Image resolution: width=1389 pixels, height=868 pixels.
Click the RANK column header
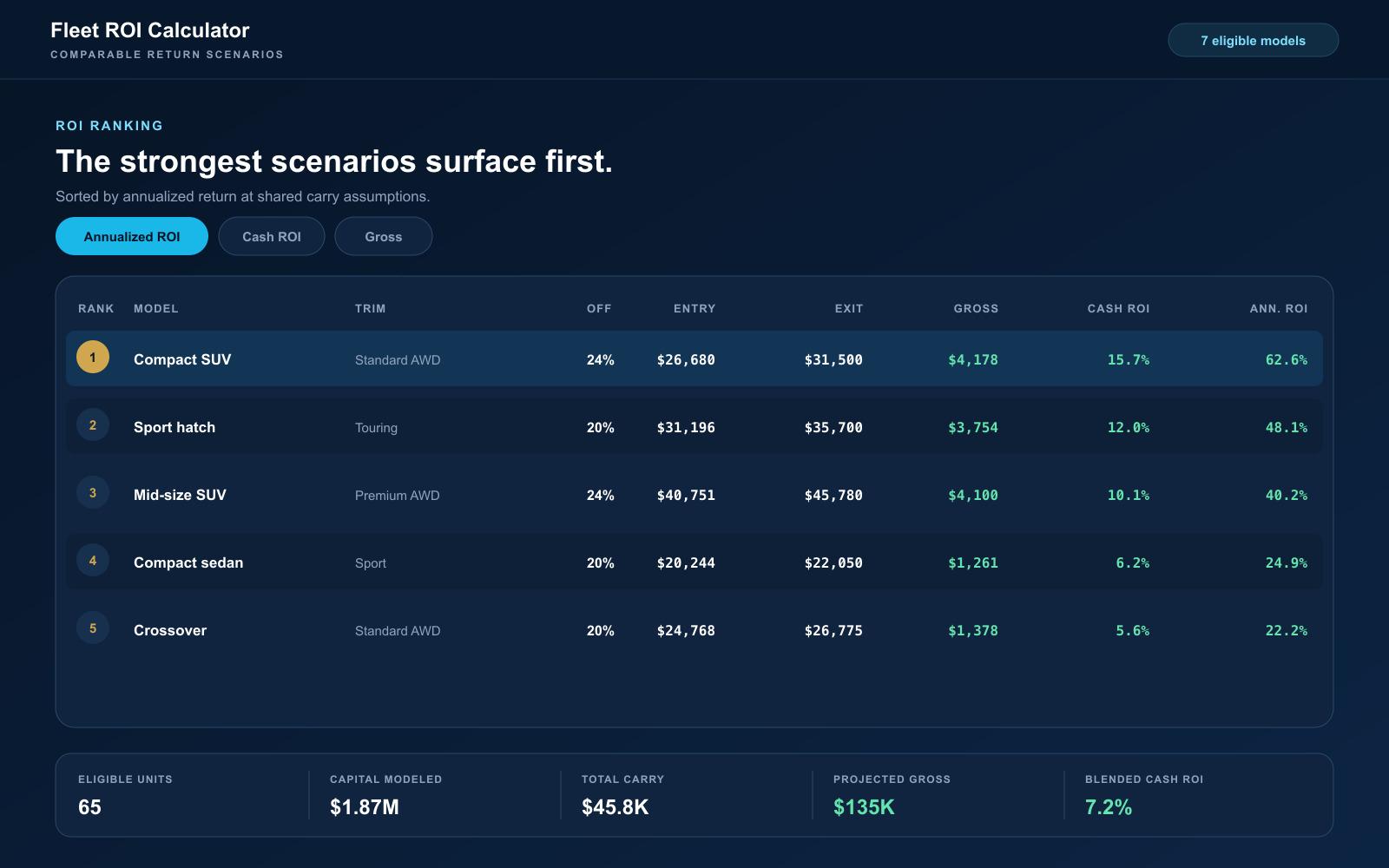tap(96, 308)
